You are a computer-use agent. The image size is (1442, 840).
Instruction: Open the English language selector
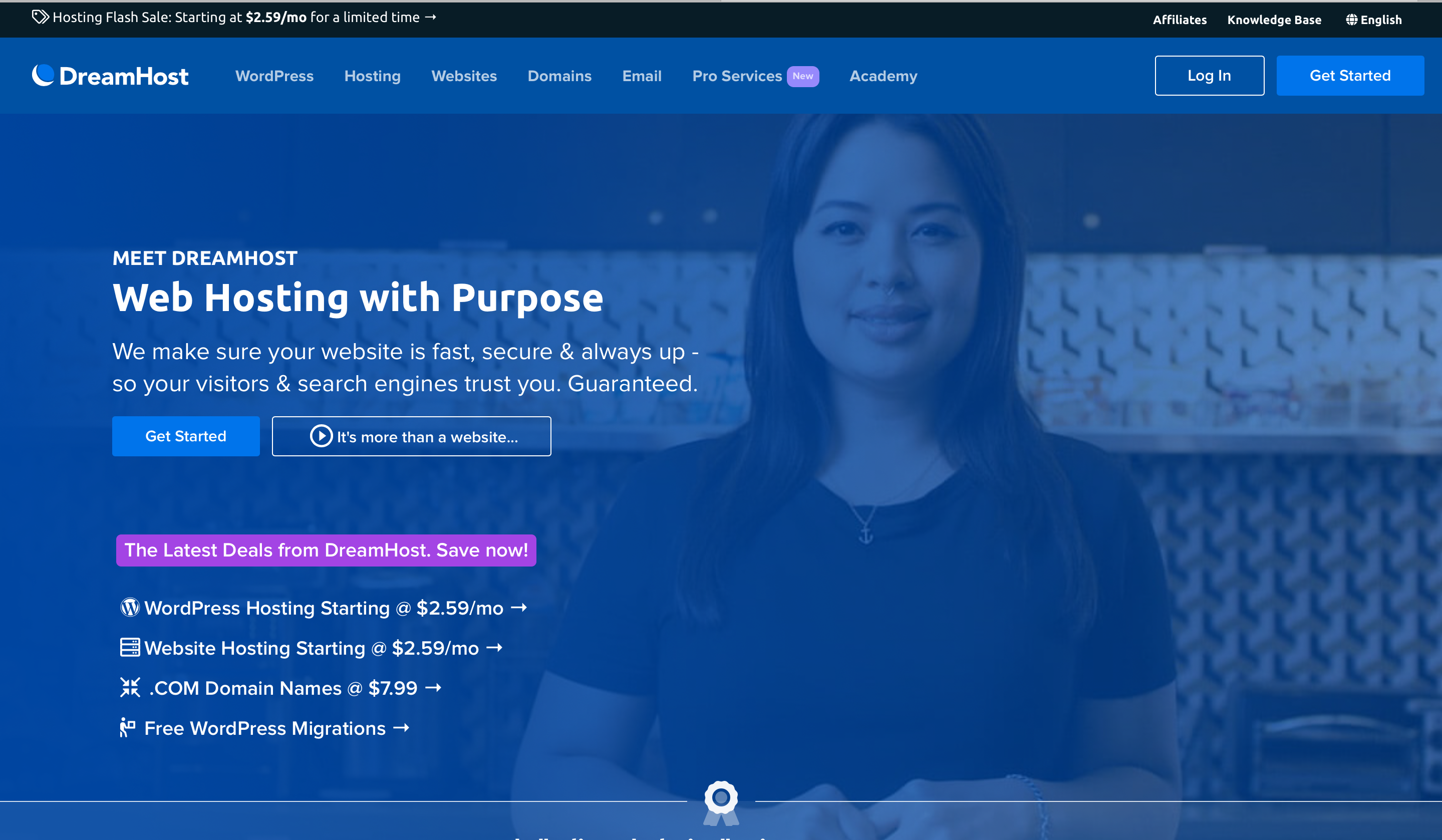(1374, 20)
